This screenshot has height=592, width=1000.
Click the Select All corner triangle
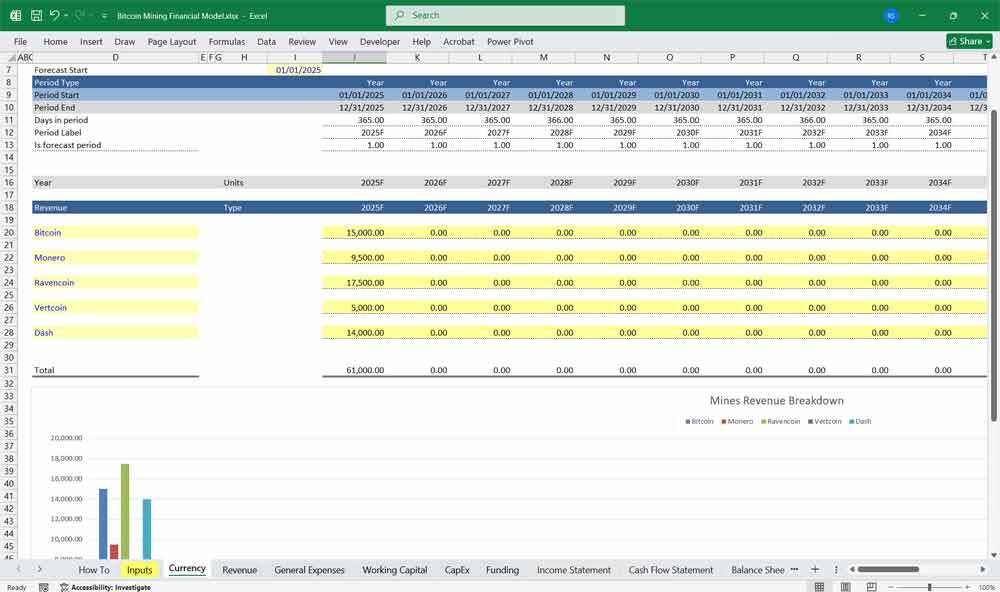(11, 57)
